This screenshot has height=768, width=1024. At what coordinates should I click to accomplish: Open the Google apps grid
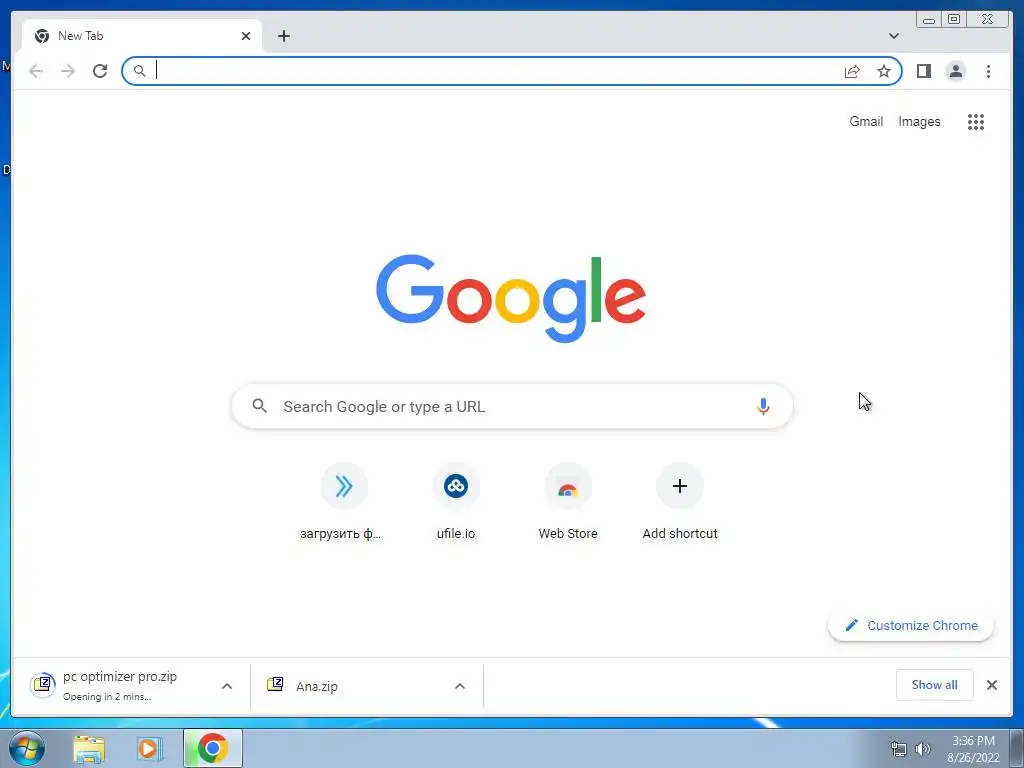click(976, 121)
